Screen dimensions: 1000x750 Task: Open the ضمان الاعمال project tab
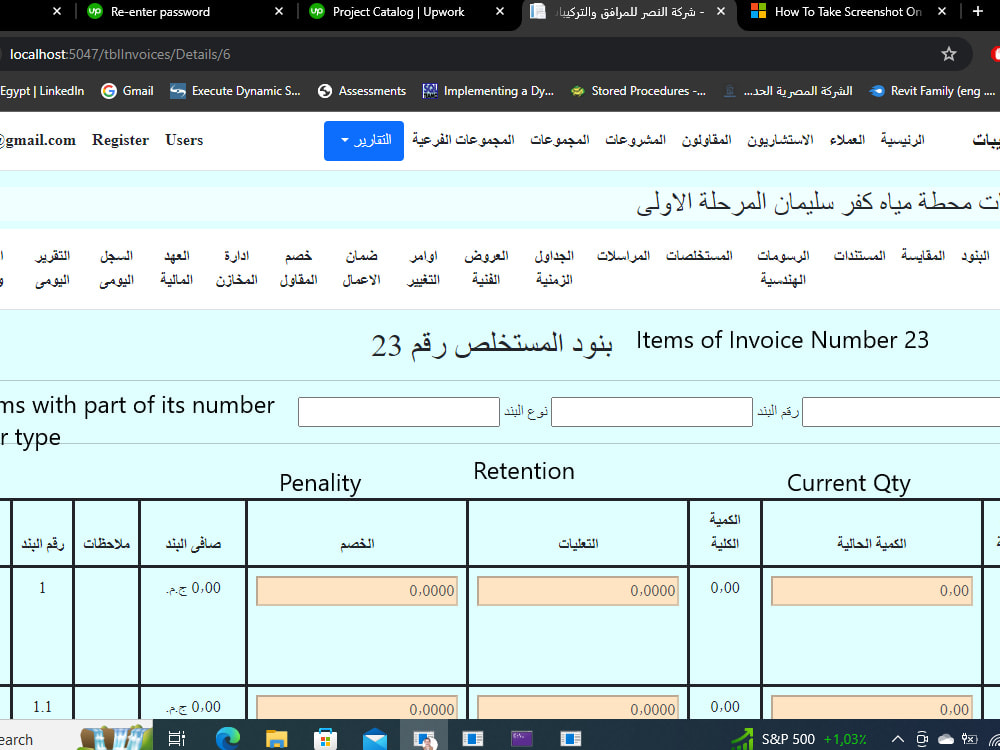(x=361, y=267)
